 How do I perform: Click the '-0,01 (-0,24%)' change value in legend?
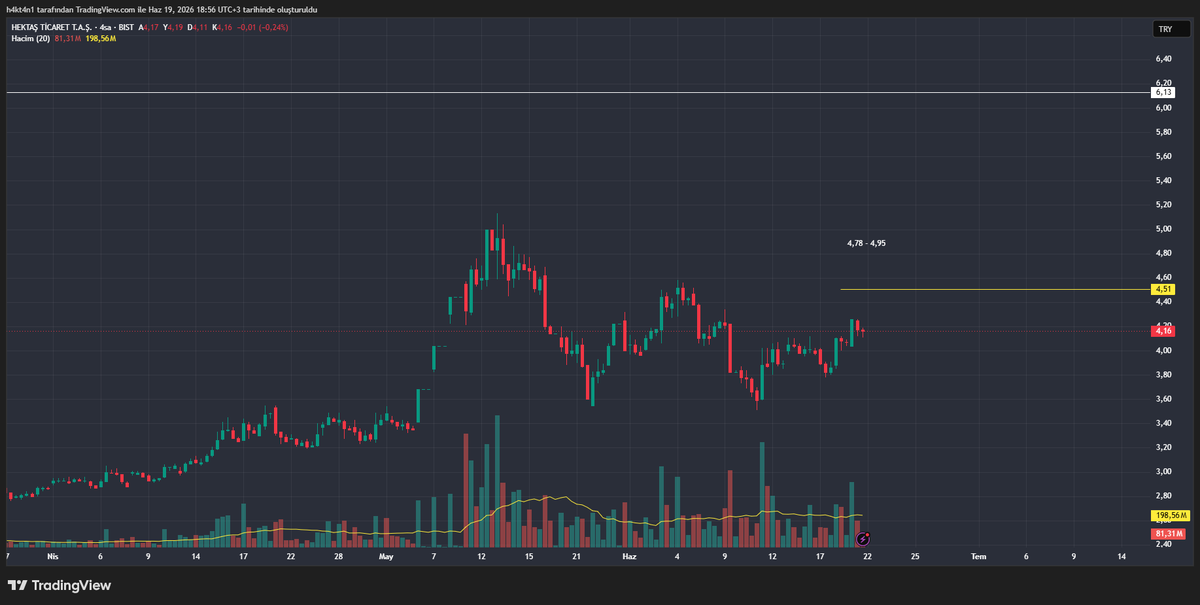(x=263, y=27)
